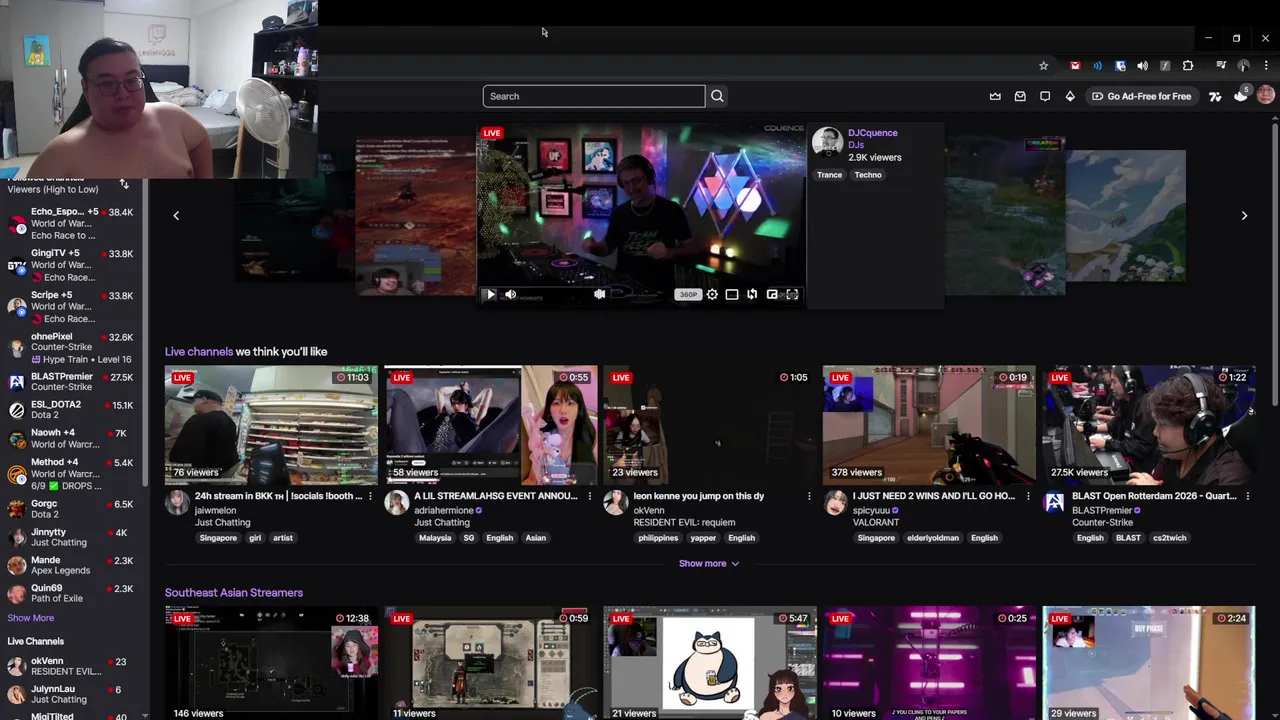This screenshot has height=720, width=1280.
Task: Select the Trance tag
Action: click(829, 175)
